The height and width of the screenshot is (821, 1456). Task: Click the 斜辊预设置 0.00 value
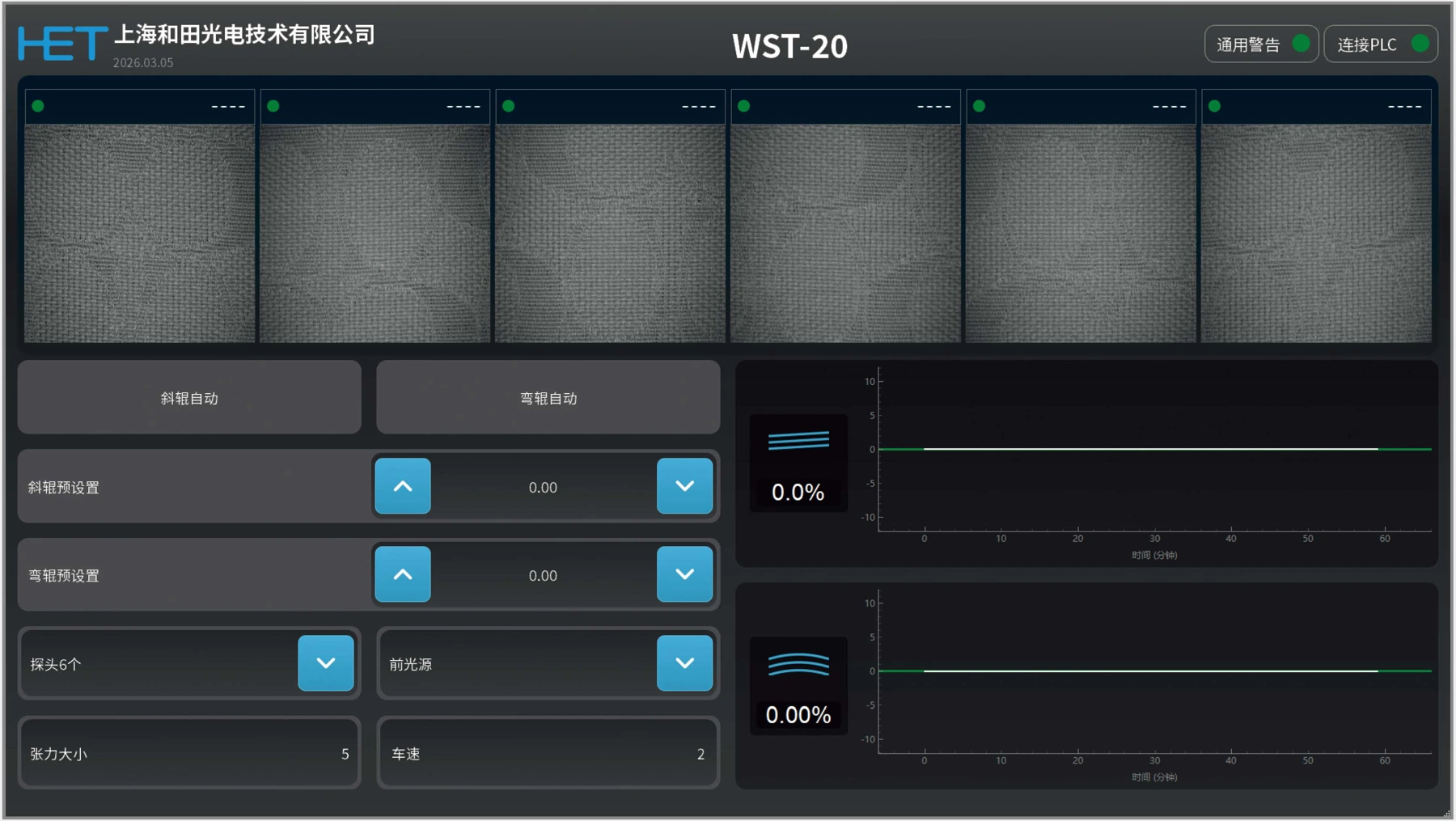click(543, 488)
